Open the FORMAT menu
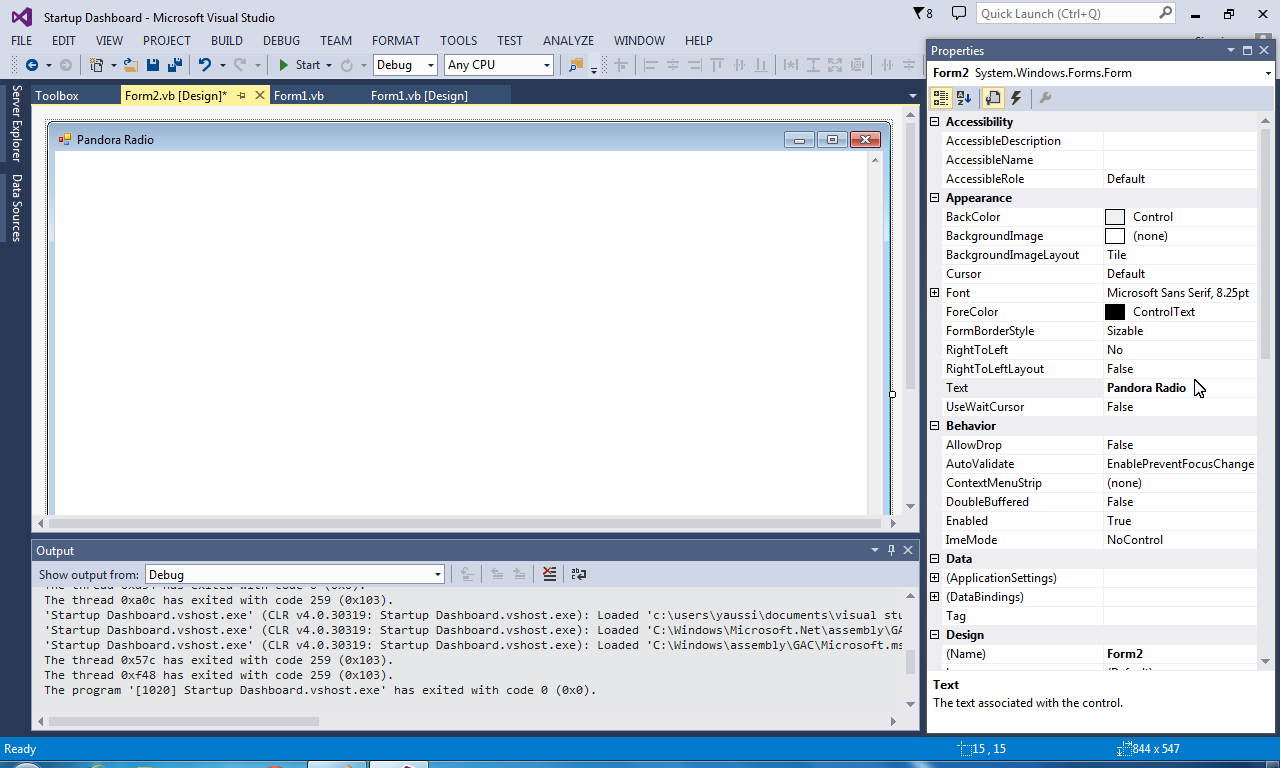The image size is (1281, 768). click(x=396, y=41)
